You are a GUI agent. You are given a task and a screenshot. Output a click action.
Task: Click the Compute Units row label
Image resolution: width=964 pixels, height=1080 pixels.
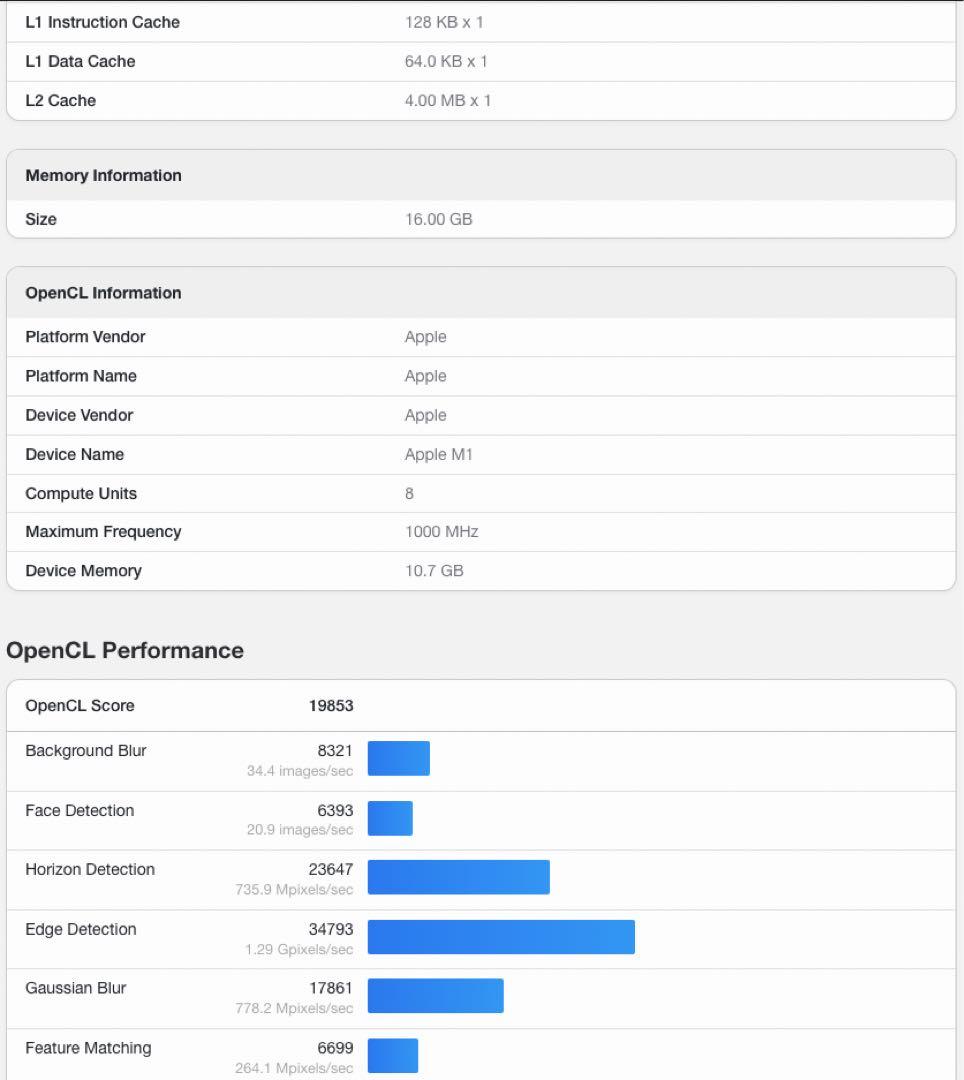(81, 494)
